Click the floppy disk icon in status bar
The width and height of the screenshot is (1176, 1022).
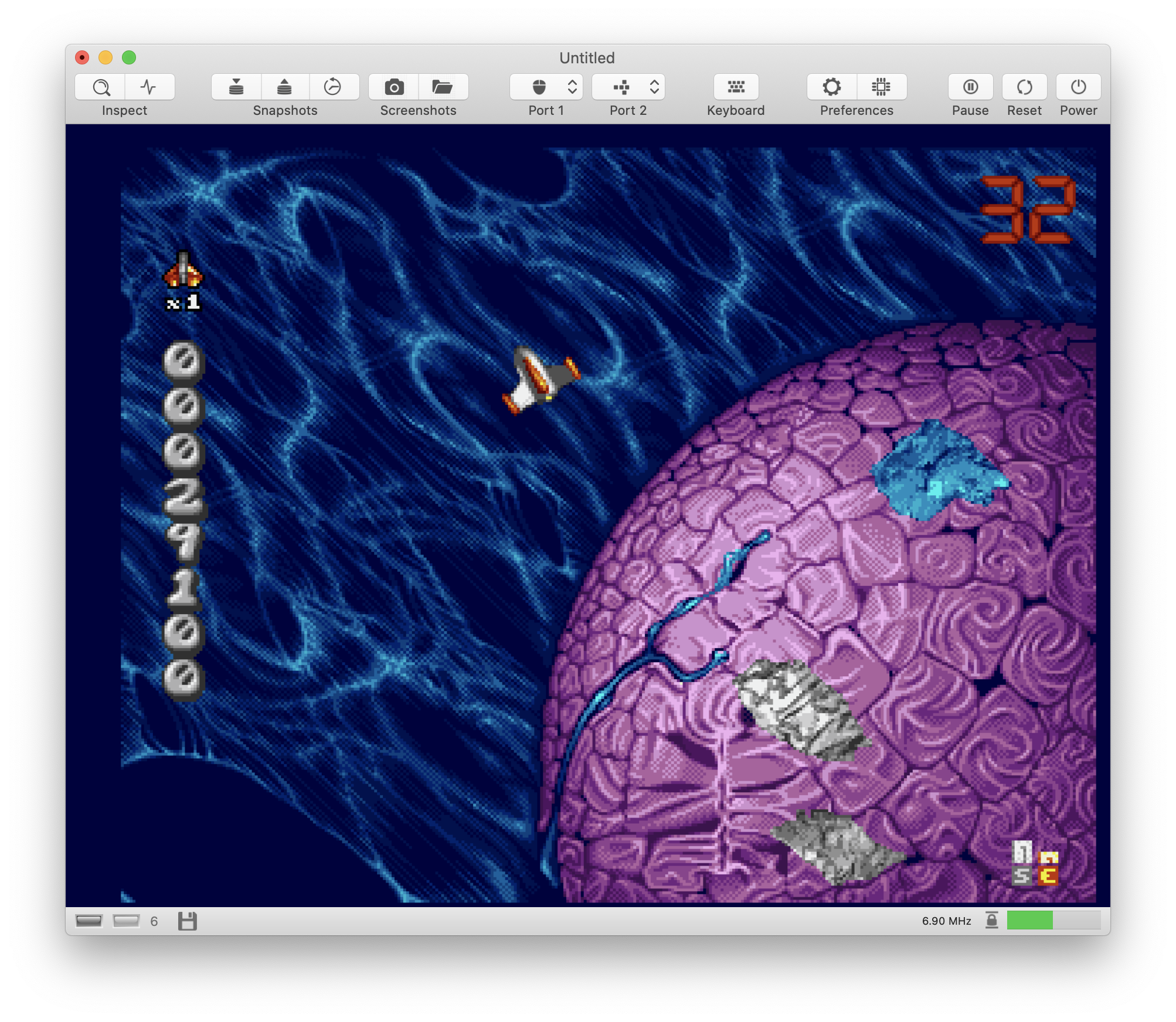tap(188, 921)
